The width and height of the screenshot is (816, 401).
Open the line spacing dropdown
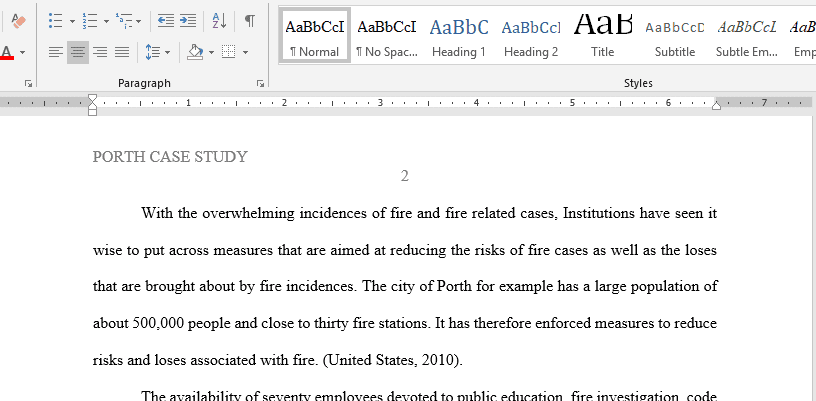[157, 52]
